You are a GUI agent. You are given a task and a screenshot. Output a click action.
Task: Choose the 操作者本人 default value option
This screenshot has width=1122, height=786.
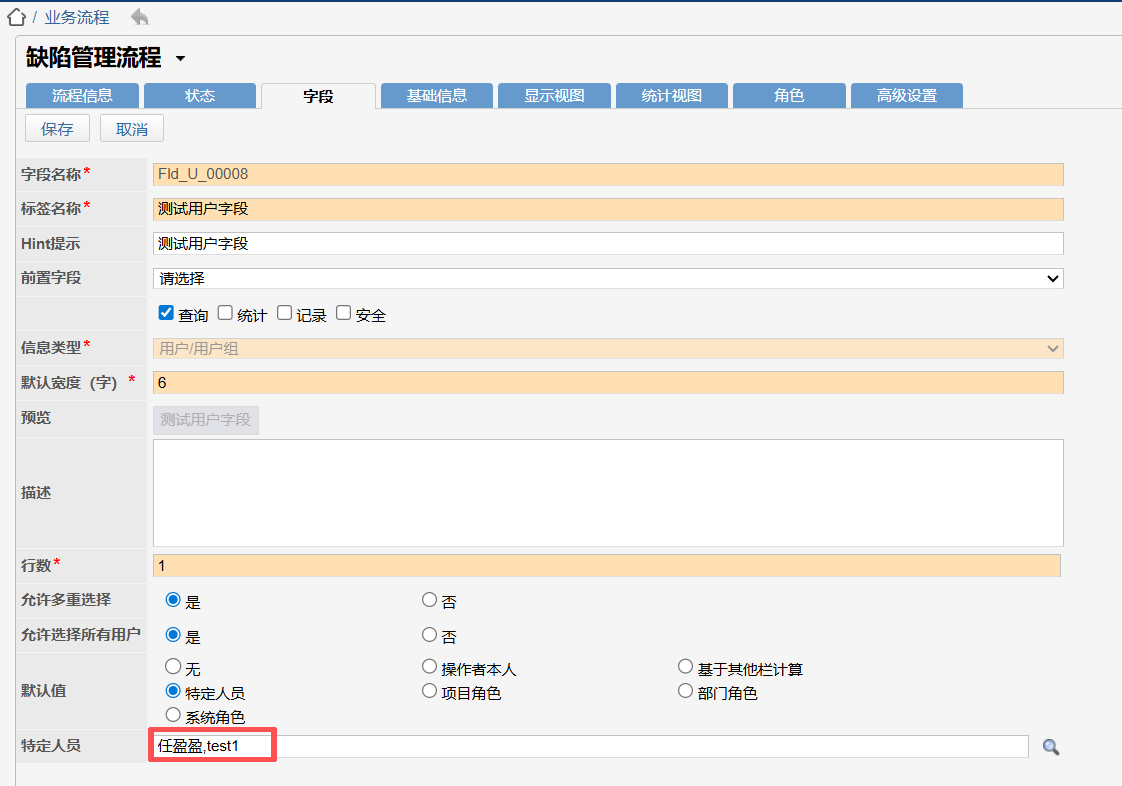429,667
